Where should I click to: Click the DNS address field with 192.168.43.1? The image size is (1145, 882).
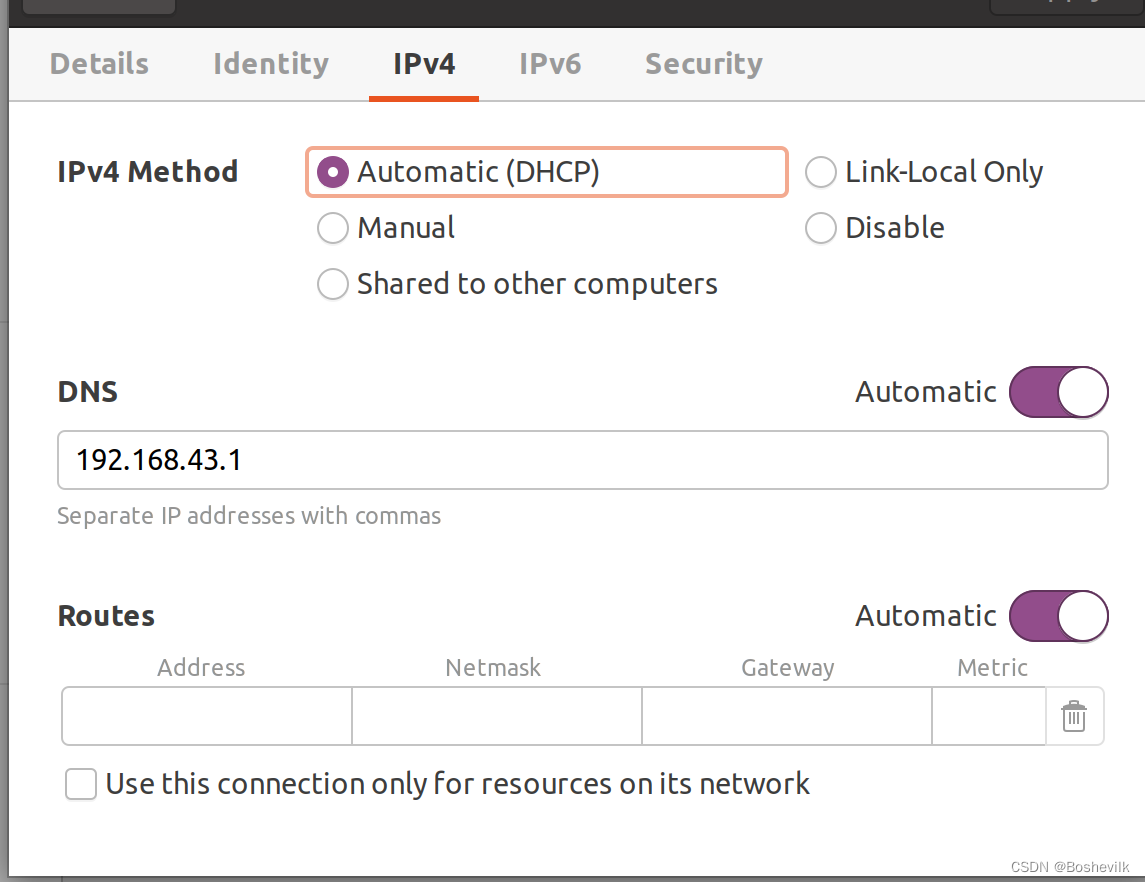[x=582, y=460]
